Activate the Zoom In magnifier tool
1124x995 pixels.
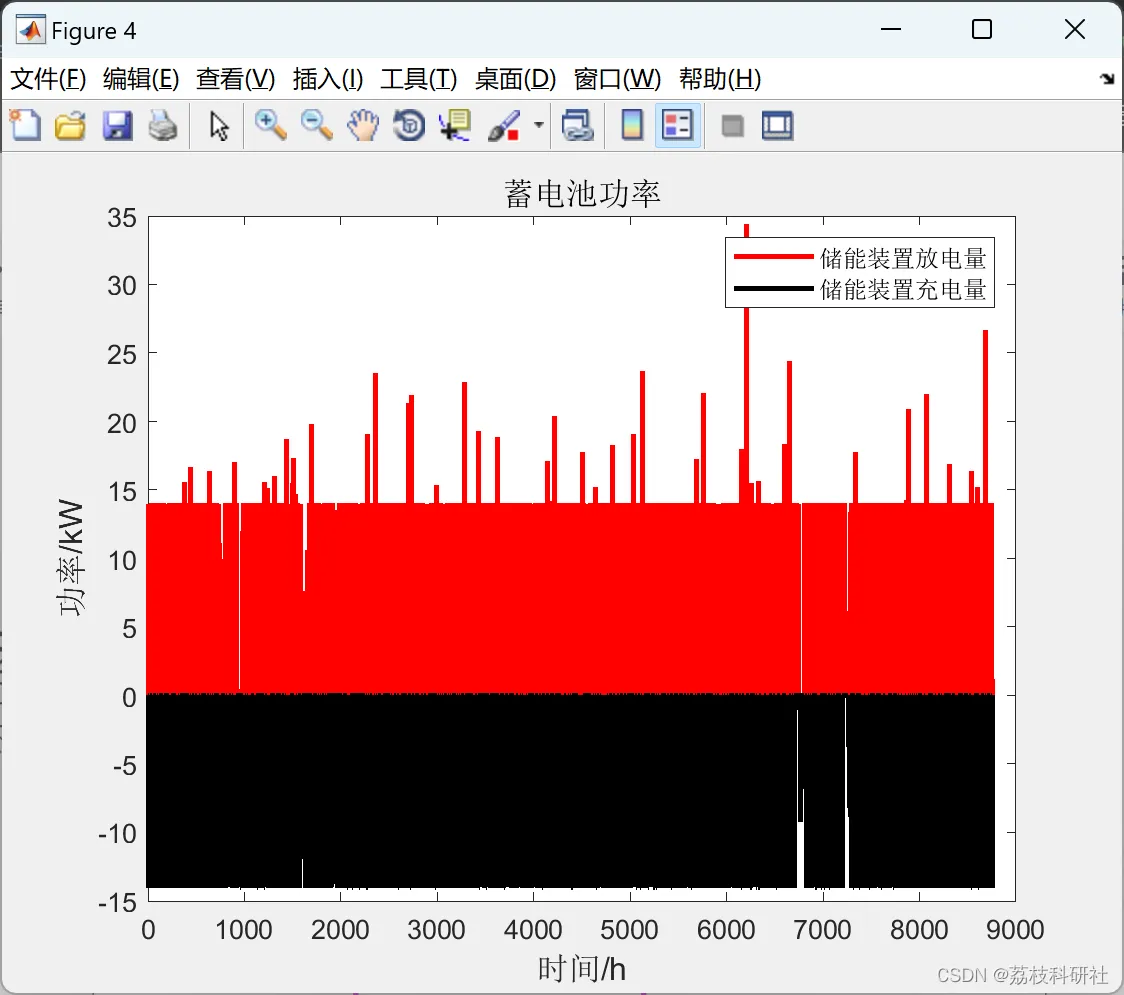[271, 125]
